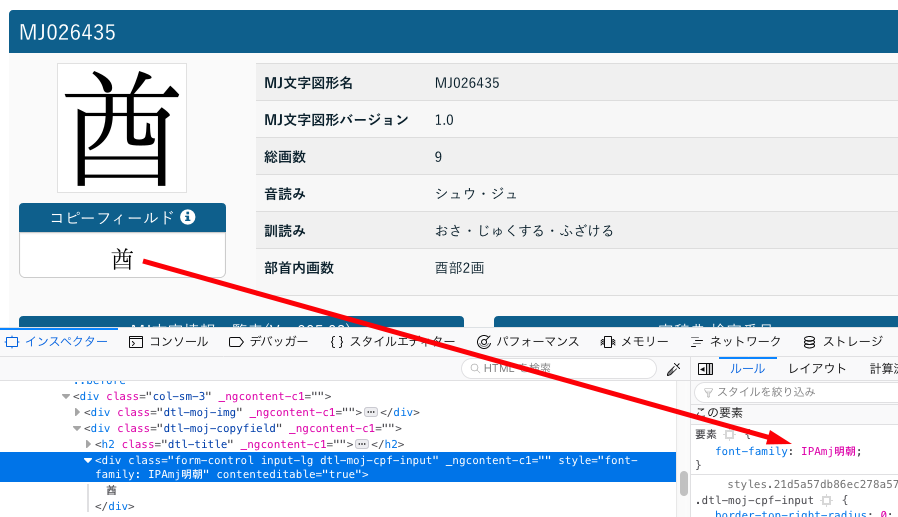
Task: Click ellipsis badge in h2 dtl-title node
Action: tap(361, 444)
